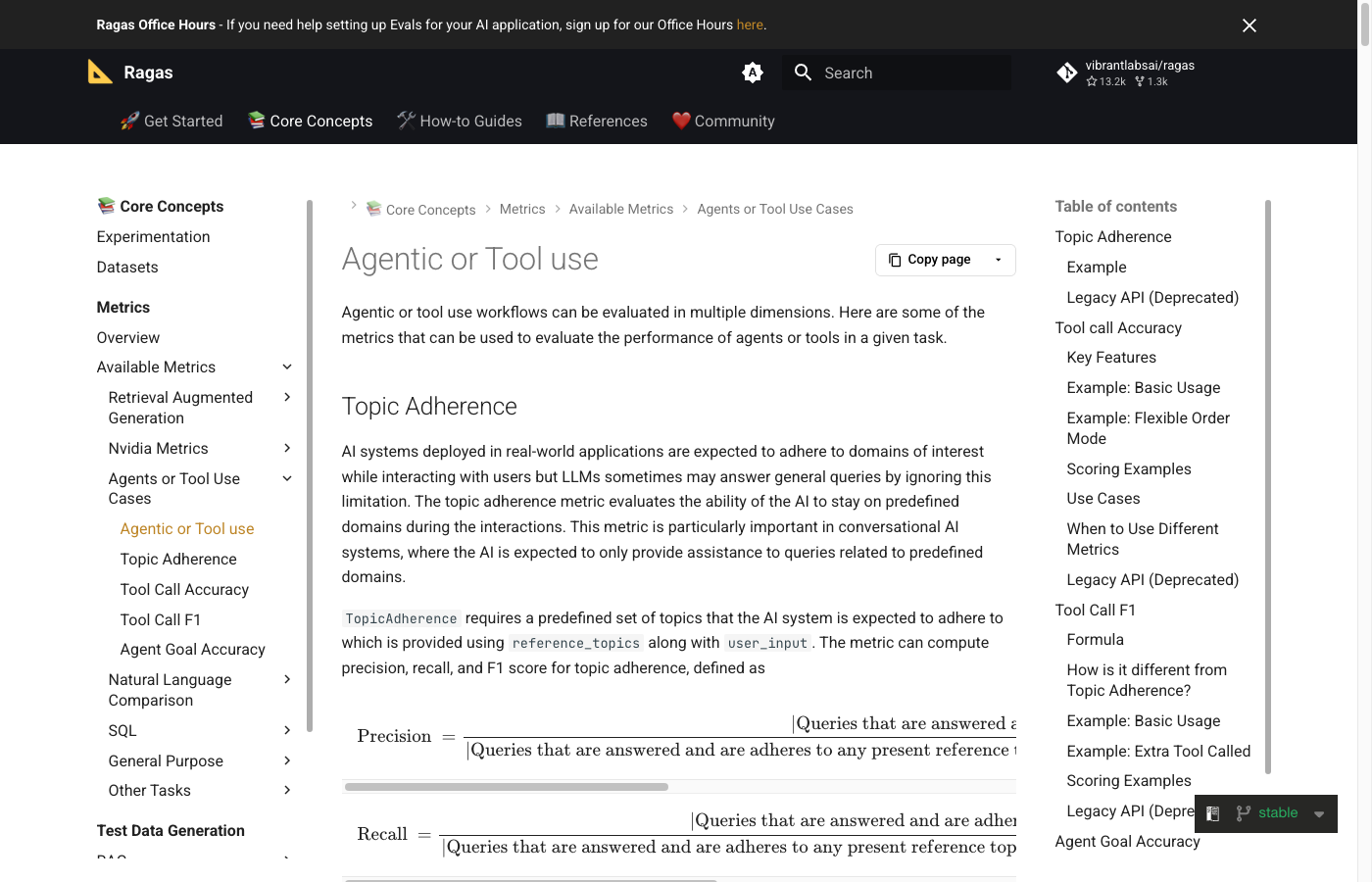
Task: Click the notebook icon in version selector
Action: point(1212,813)
